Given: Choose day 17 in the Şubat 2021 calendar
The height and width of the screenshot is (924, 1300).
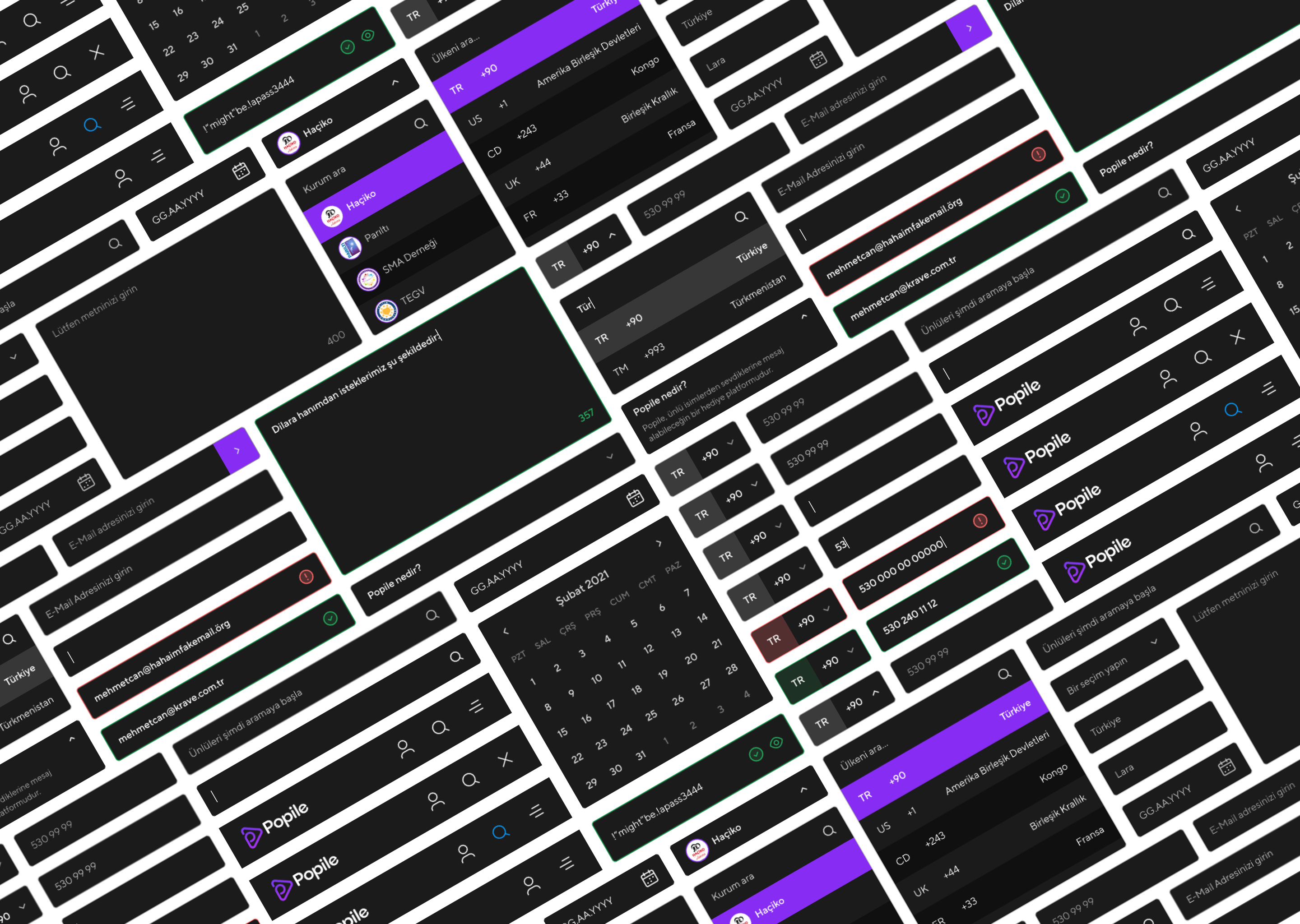Looking at the screenshot, I should [x=610, y=704].
